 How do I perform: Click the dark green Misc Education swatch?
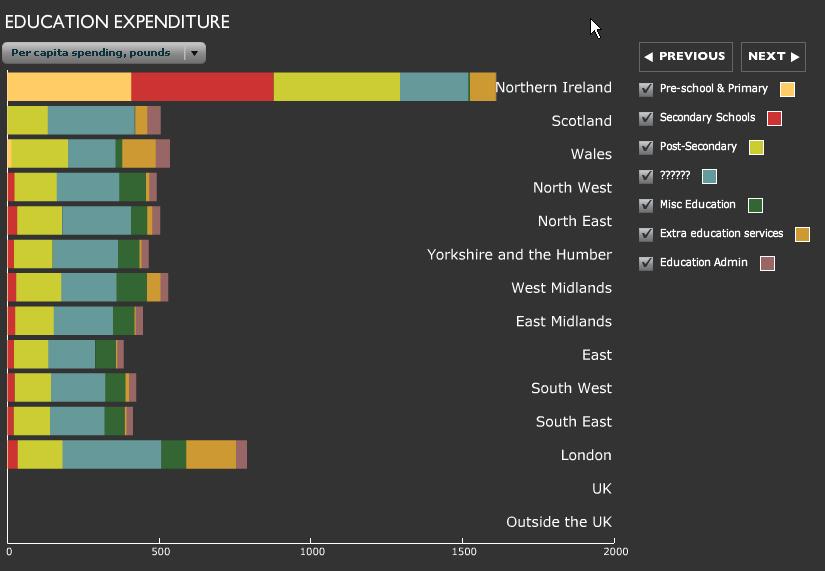point(755,206)
